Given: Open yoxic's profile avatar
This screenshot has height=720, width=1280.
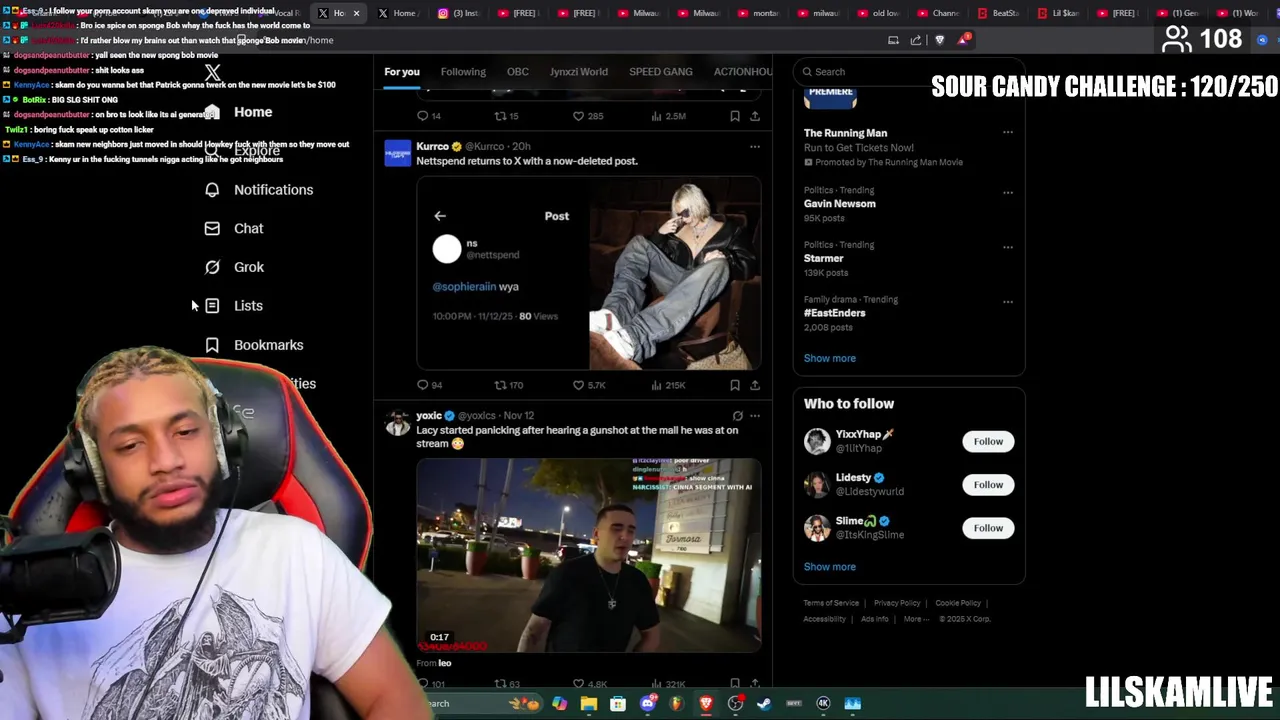Looking at the screenshot, I should pyautogui.click(x=398, y=424).
